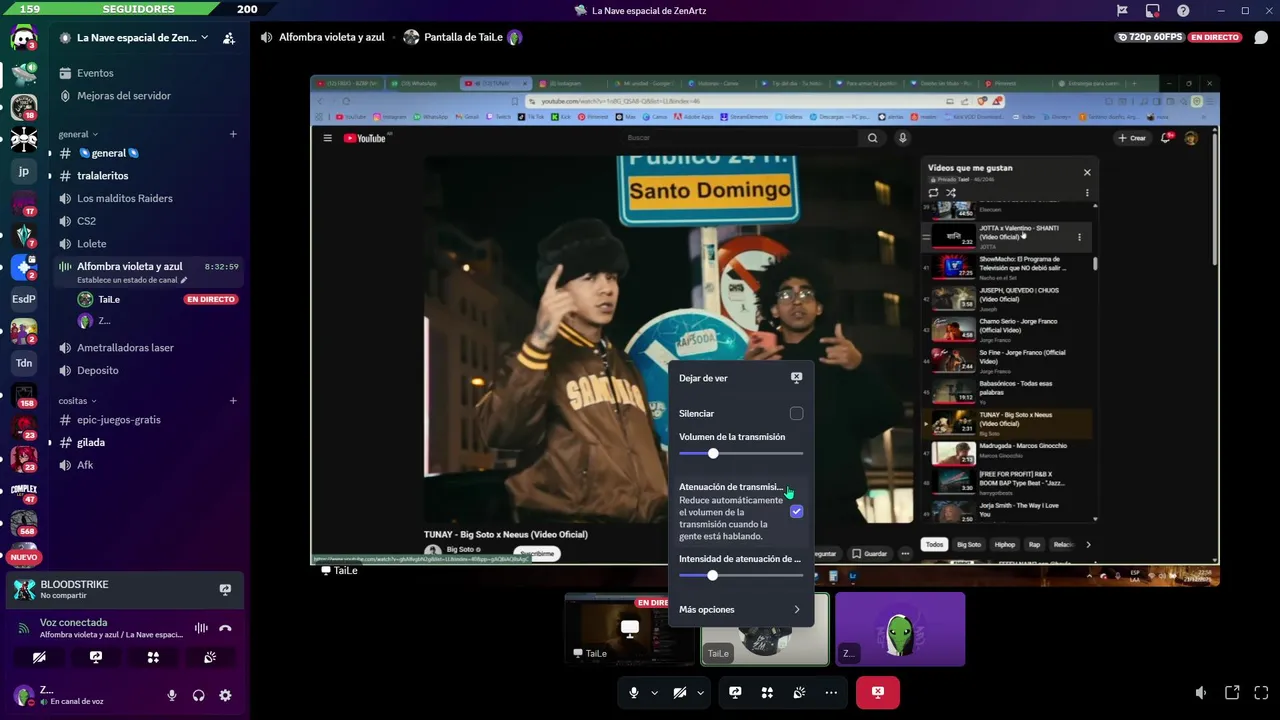Open microphone device options chevron

(x=654, y=692)
